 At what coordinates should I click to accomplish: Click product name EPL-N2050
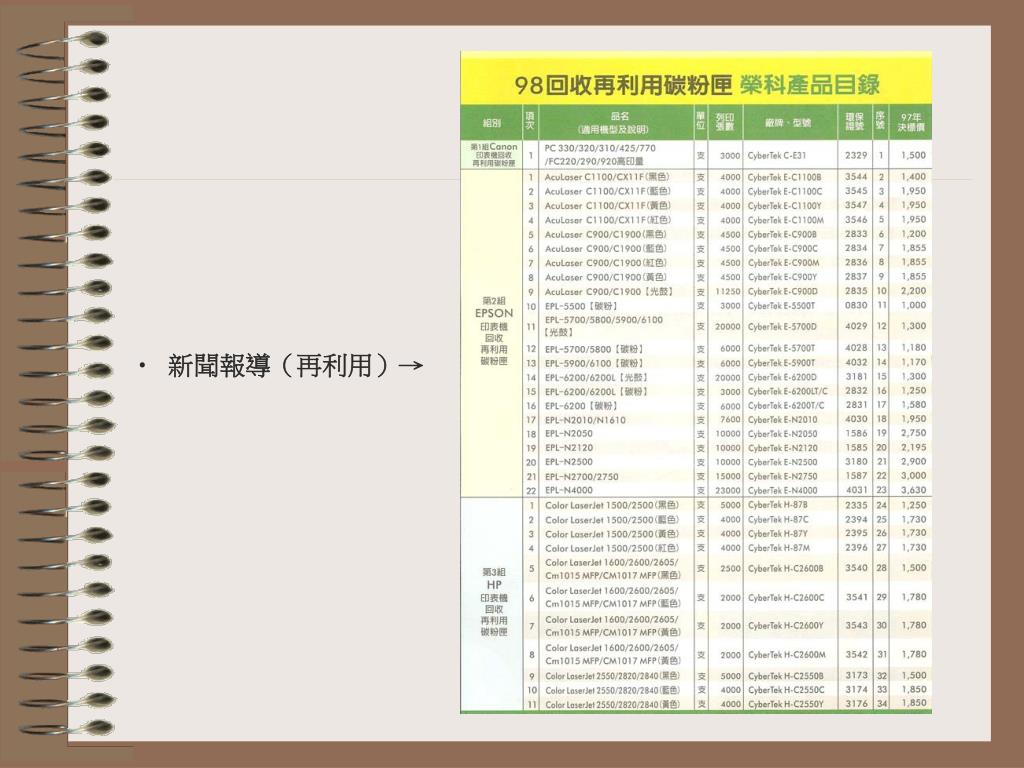click(569, 434)
